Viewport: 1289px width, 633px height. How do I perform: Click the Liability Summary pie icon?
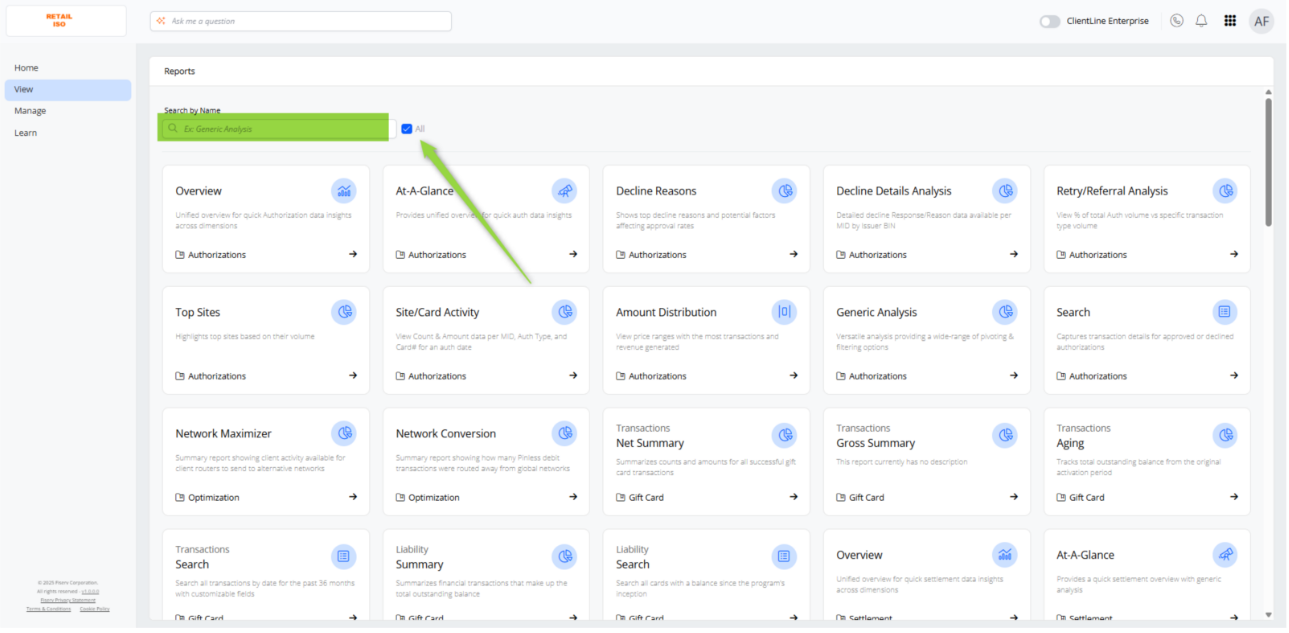point(564,556)
